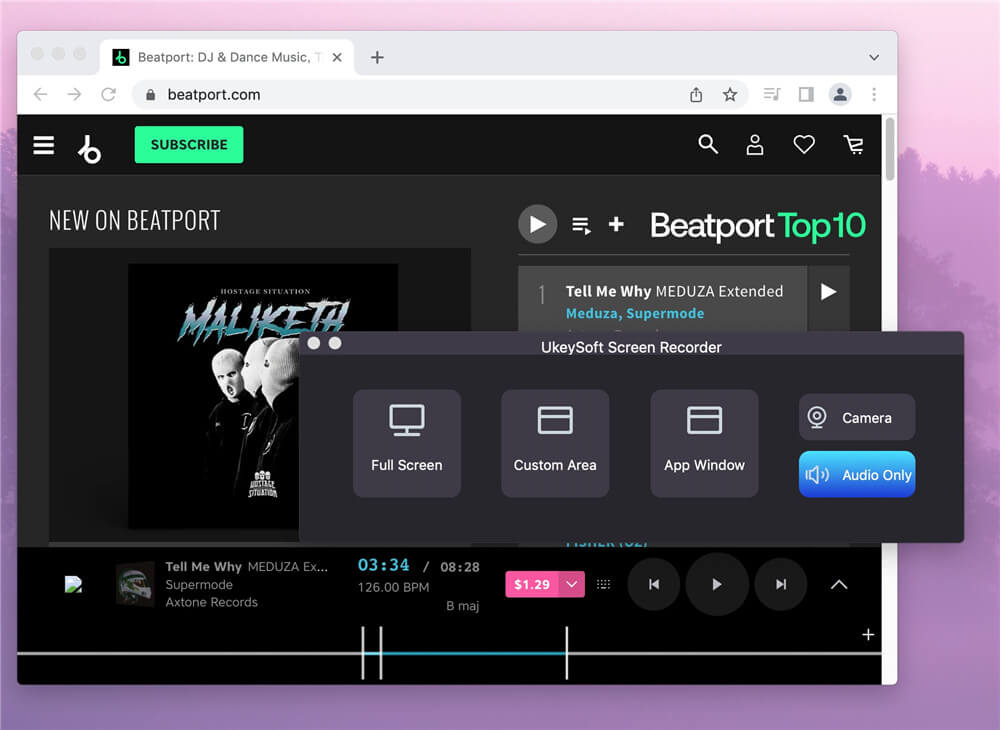Image resolution: width=1000 pixels, height=730 pixels.
Task: Enable Camera recording
Action: [856, 417]
